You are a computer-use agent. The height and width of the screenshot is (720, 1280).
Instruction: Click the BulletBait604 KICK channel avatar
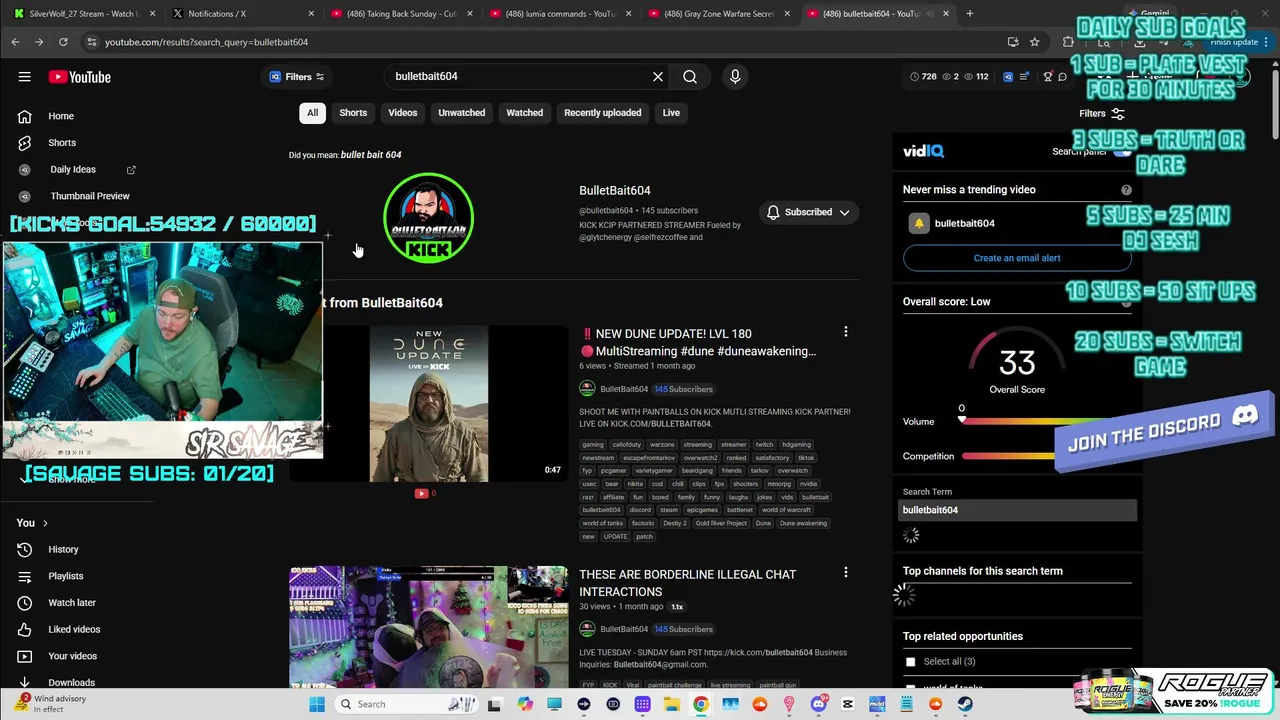point(428,218)
